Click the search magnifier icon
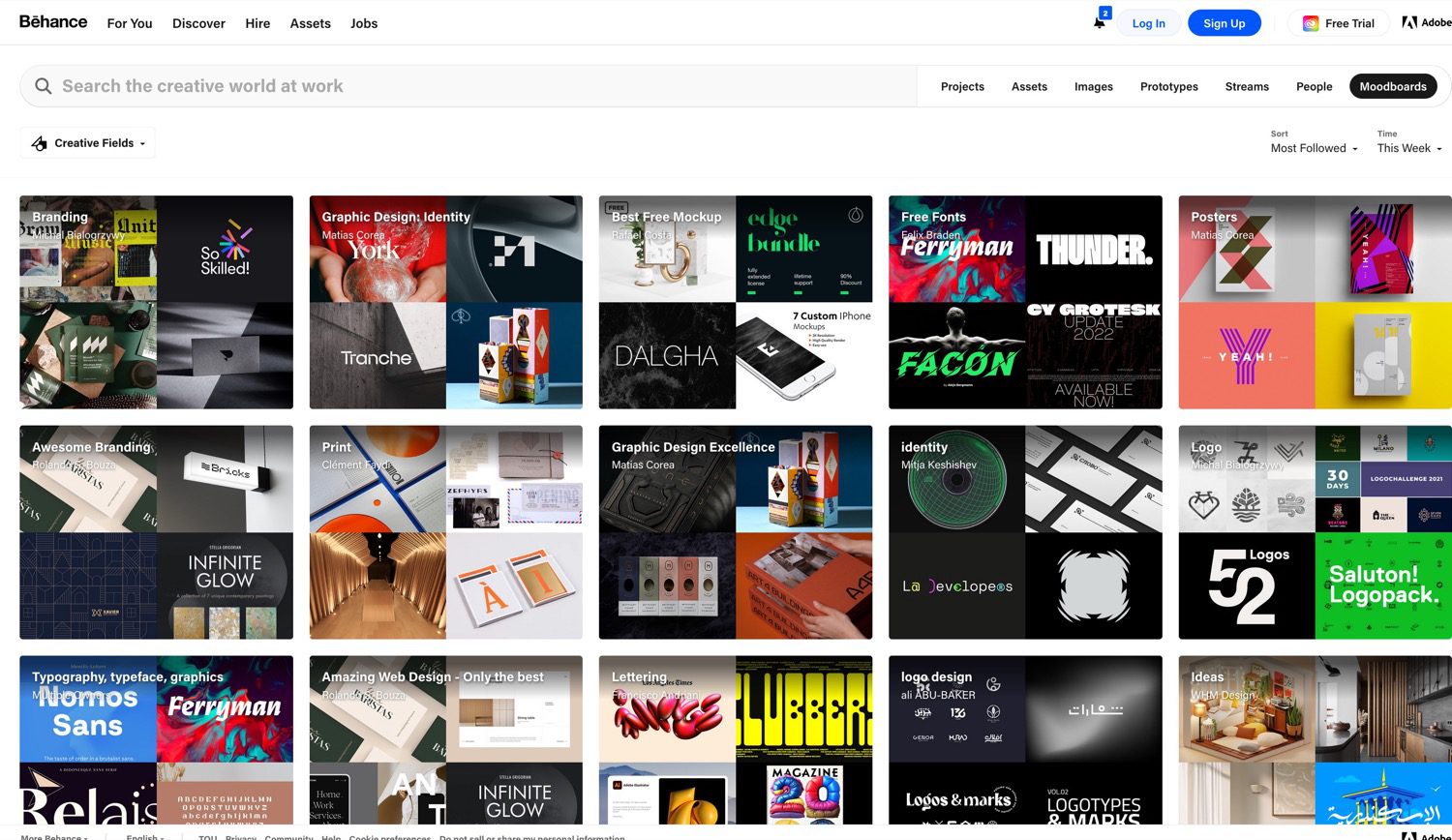The width and height of the screenshot is (1452, 840). tap(44, 86)
